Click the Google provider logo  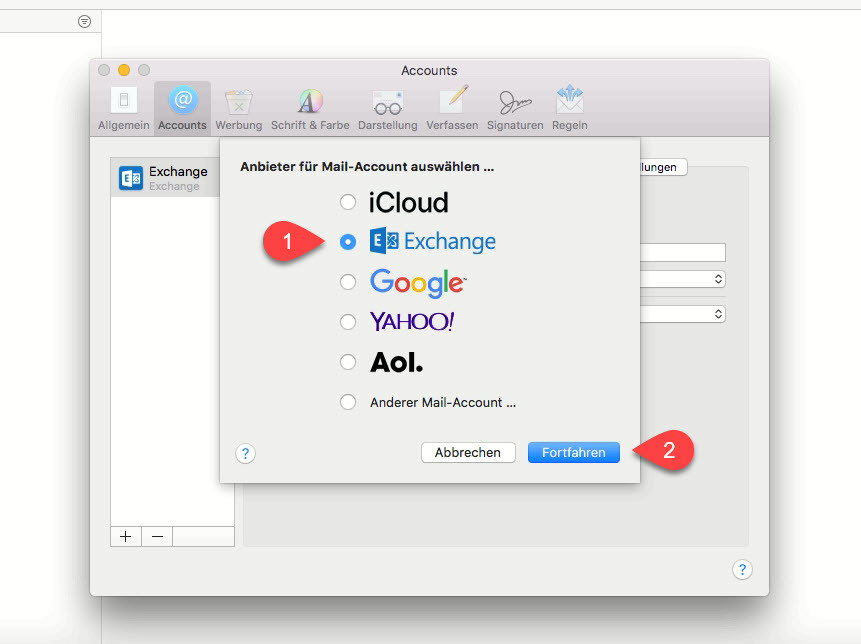tap(418, 283)
